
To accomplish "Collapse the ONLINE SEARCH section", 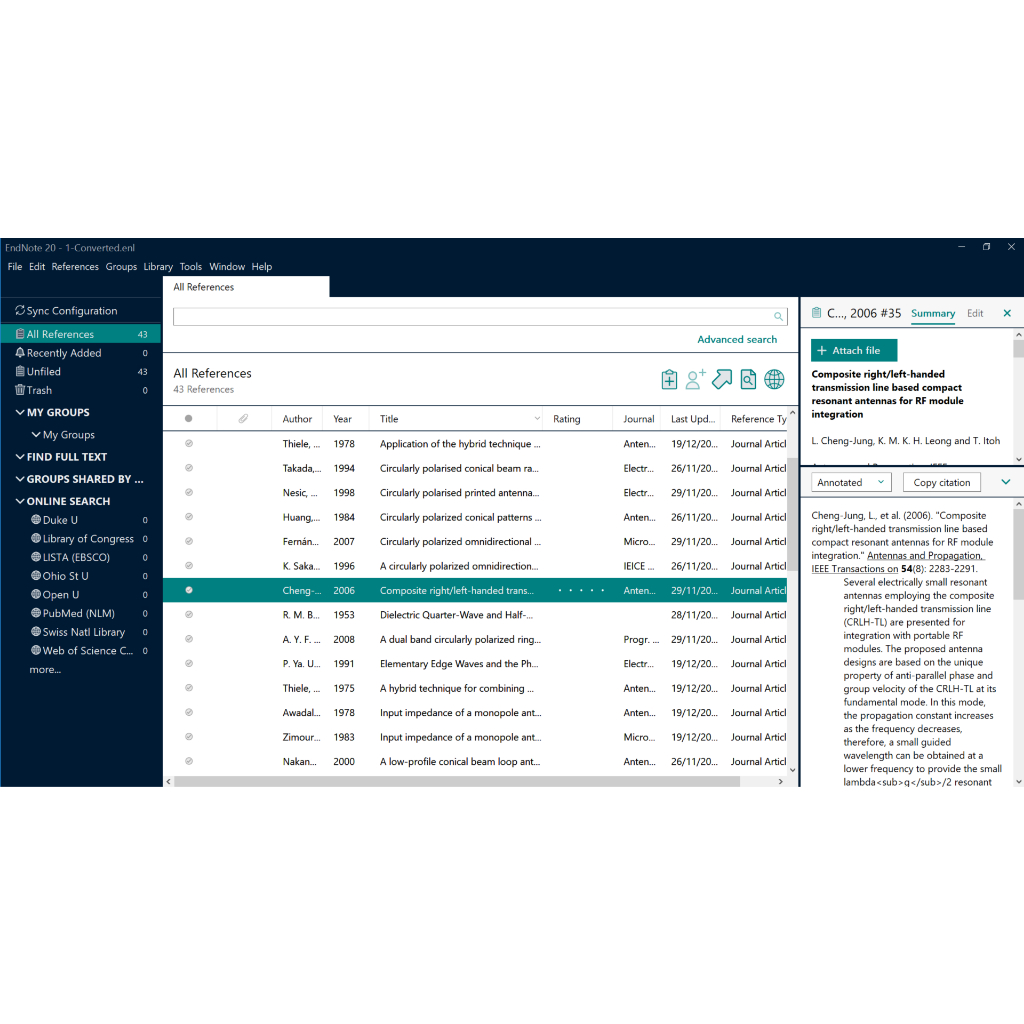I will click(x=20, y=502).
